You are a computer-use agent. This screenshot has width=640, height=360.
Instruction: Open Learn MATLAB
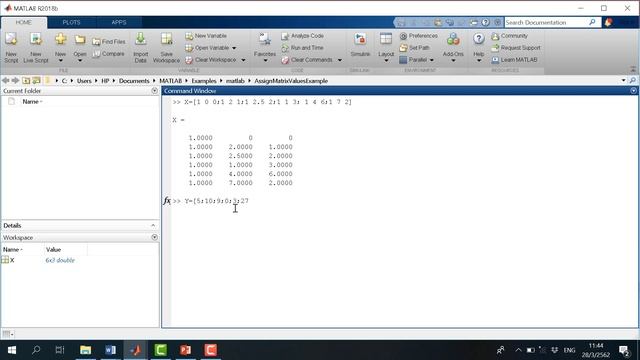click(x=514, y=60)
